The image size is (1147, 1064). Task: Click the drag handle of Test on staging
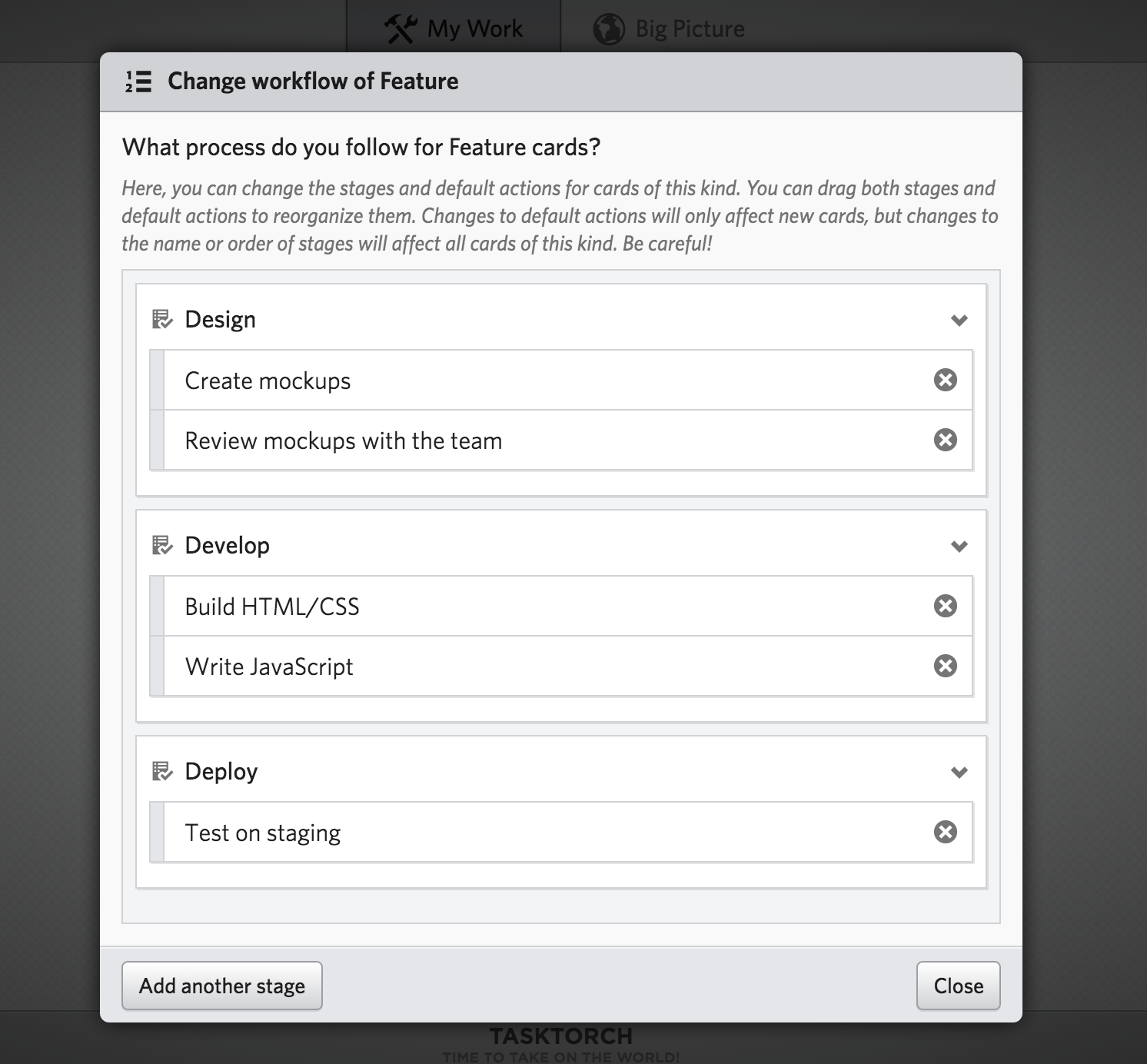click(x=157, y=832)
